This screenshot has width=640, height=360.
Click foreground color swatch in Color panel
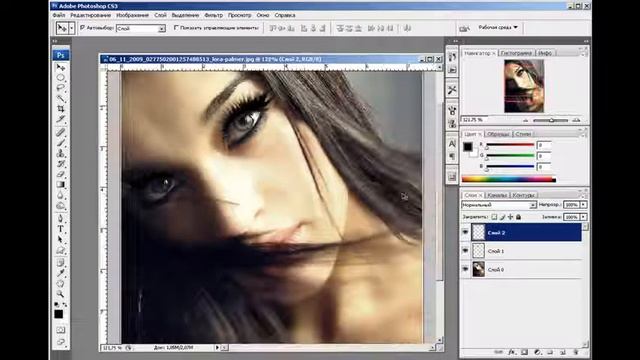[468, 147]
